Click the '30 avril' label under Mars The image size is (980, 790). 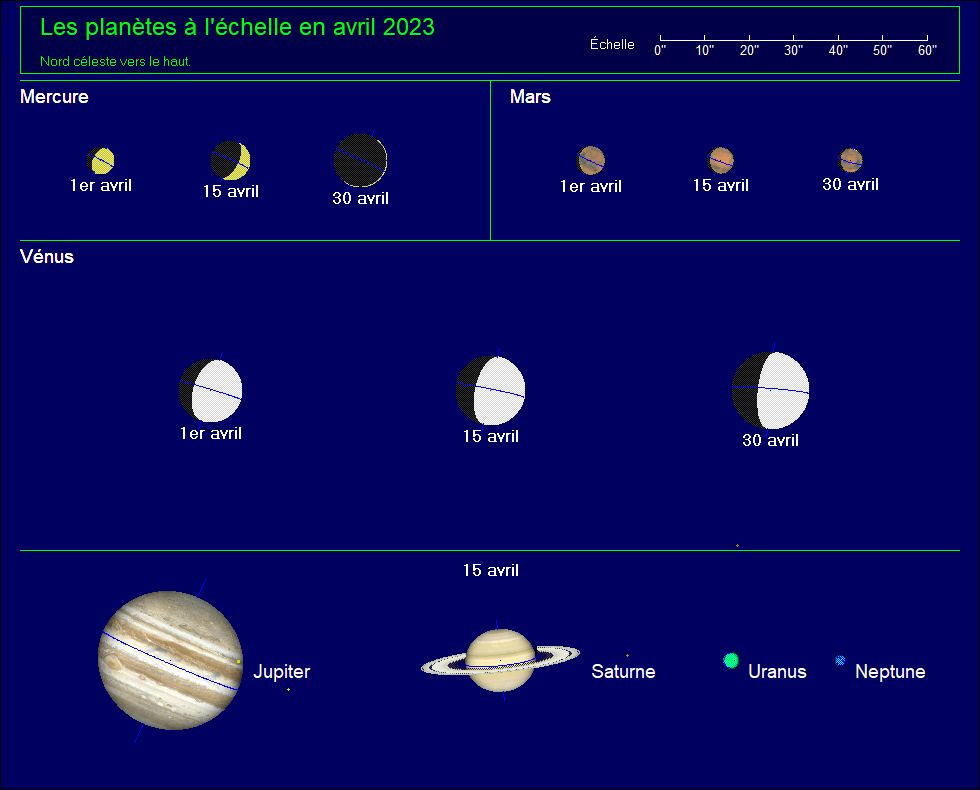pos(851,184)
